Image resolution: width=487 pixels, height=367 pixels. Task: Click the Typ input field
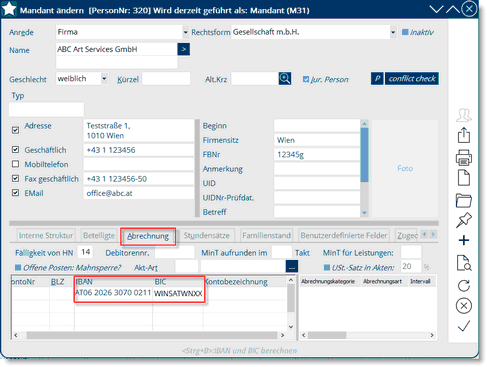point(46,109)
